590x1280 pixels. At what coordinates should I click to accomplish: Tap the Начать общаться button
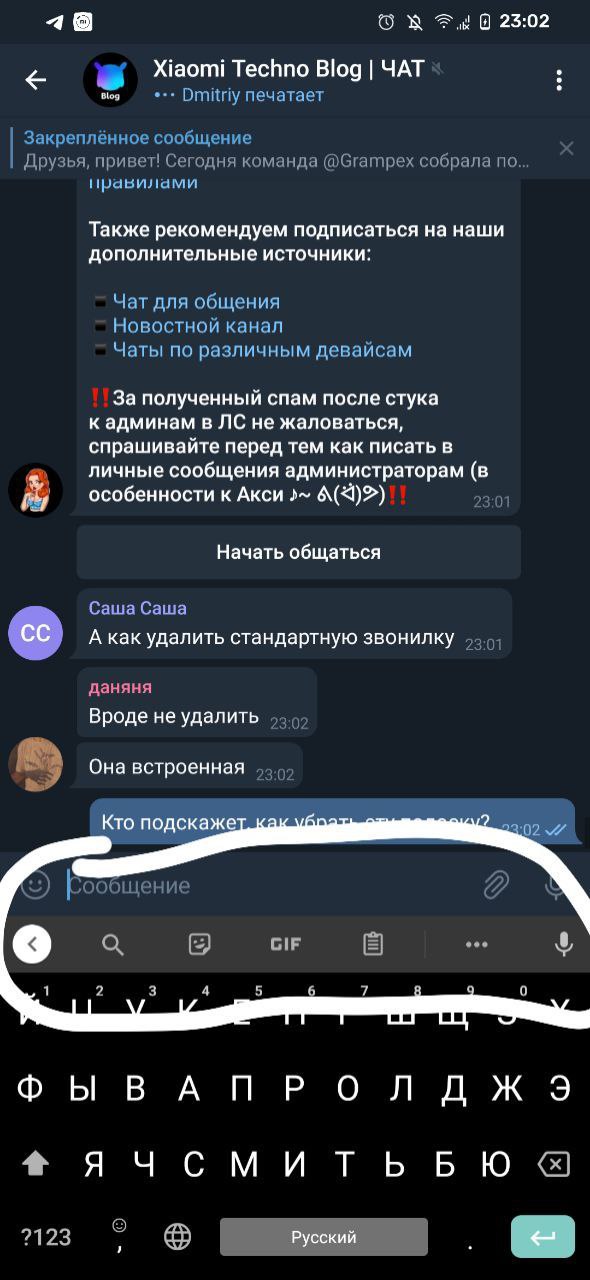coord(299,552)
